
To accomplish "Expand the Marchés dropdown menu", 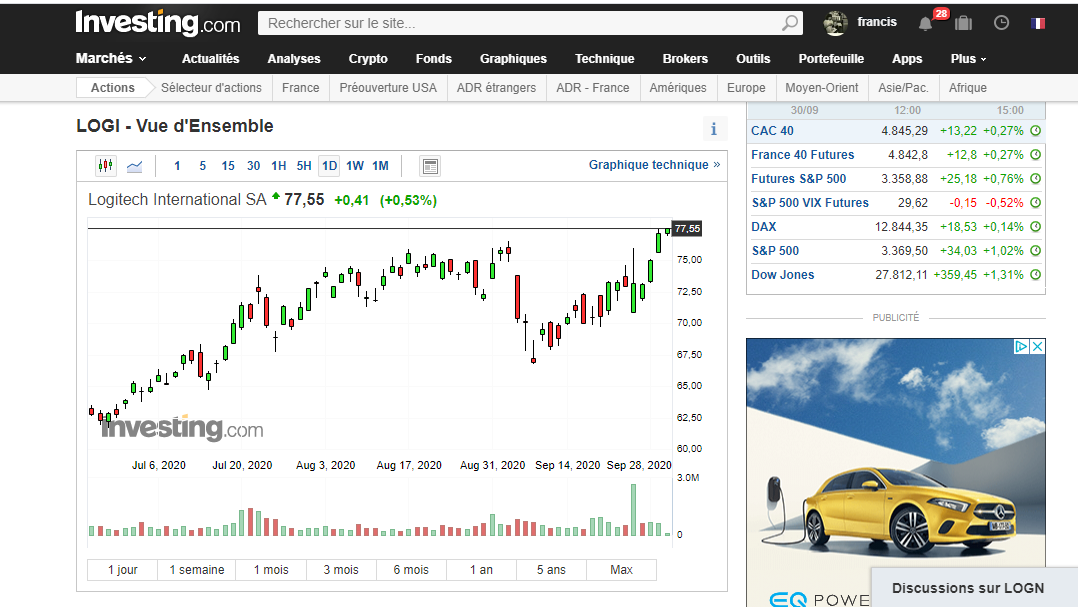I will pyautogui.click(x=111, y=58).
